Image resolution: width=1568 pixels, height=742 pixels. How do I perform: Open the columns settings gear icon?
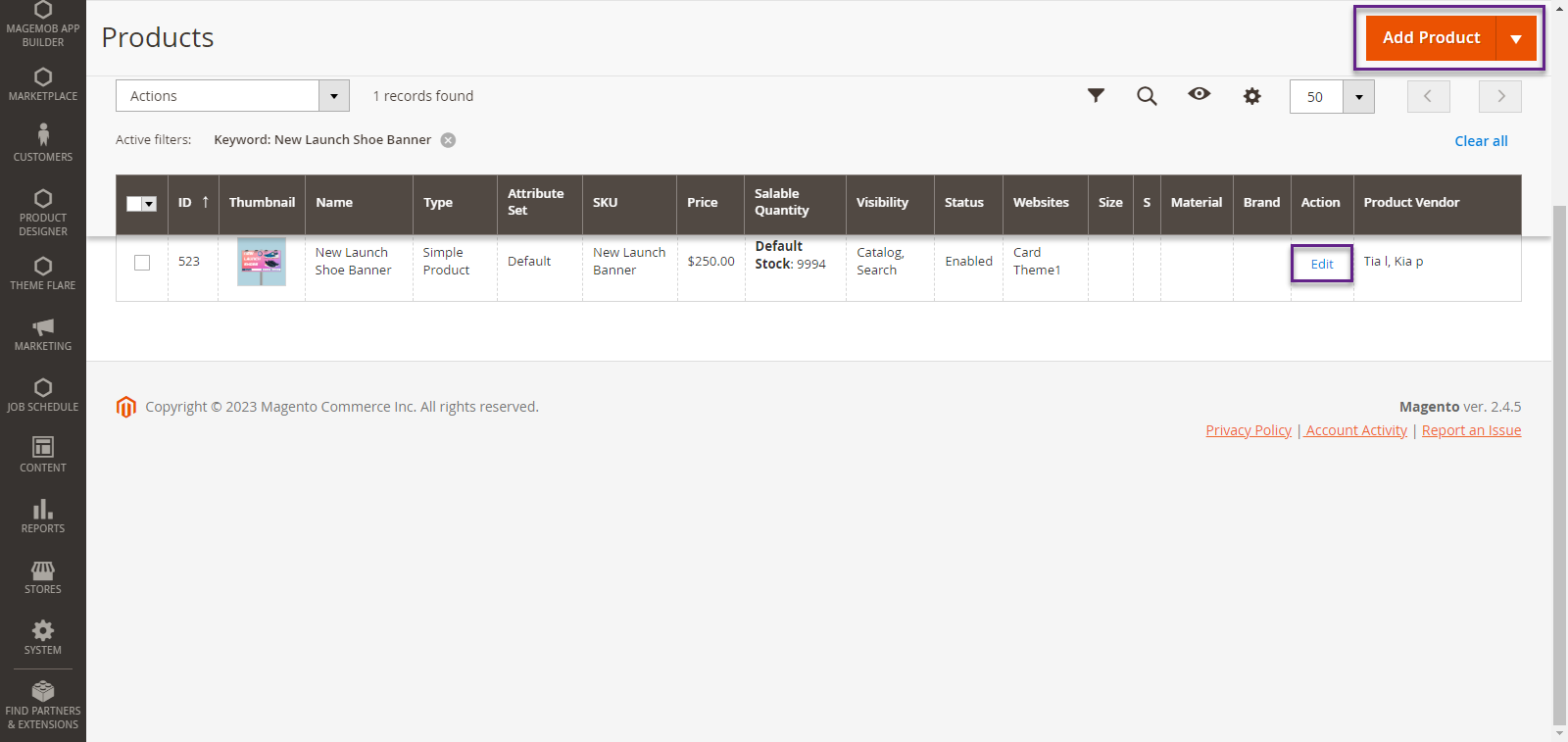[1251, 96]
